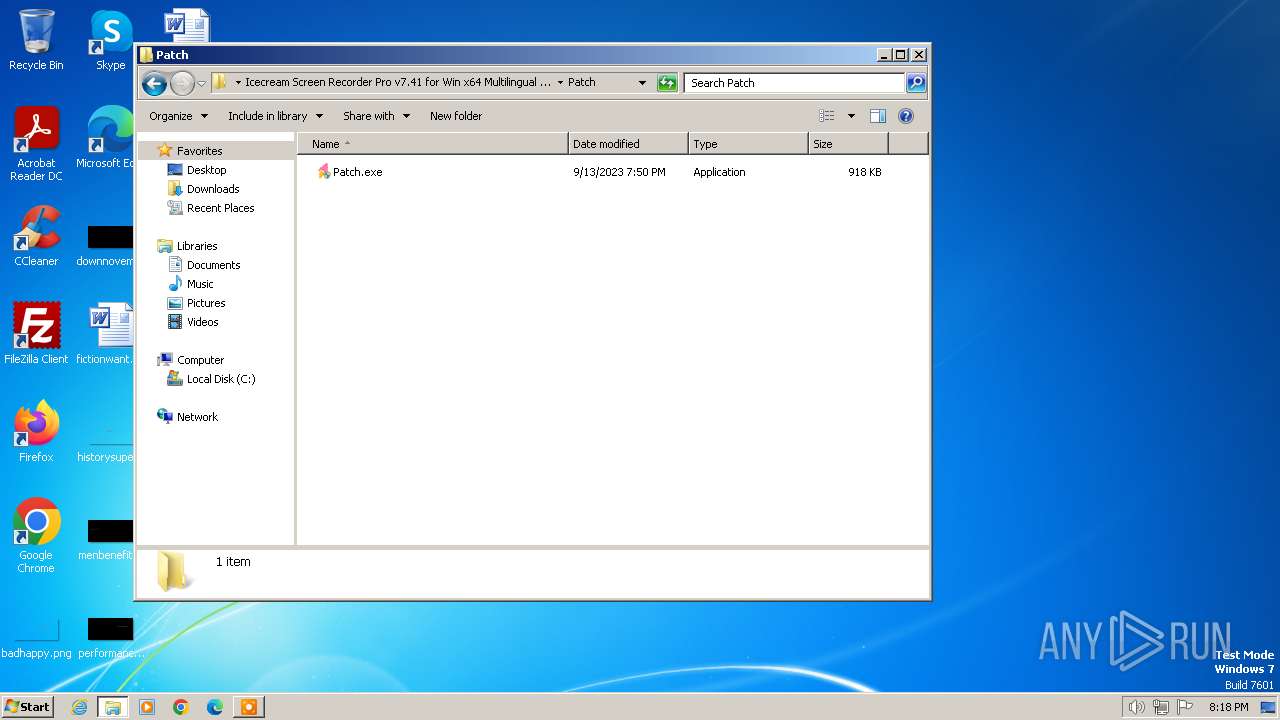Viewport: 1280px width, 720px height.
Task: Open the More view options dropdown arrow
Action: [851, 116]
